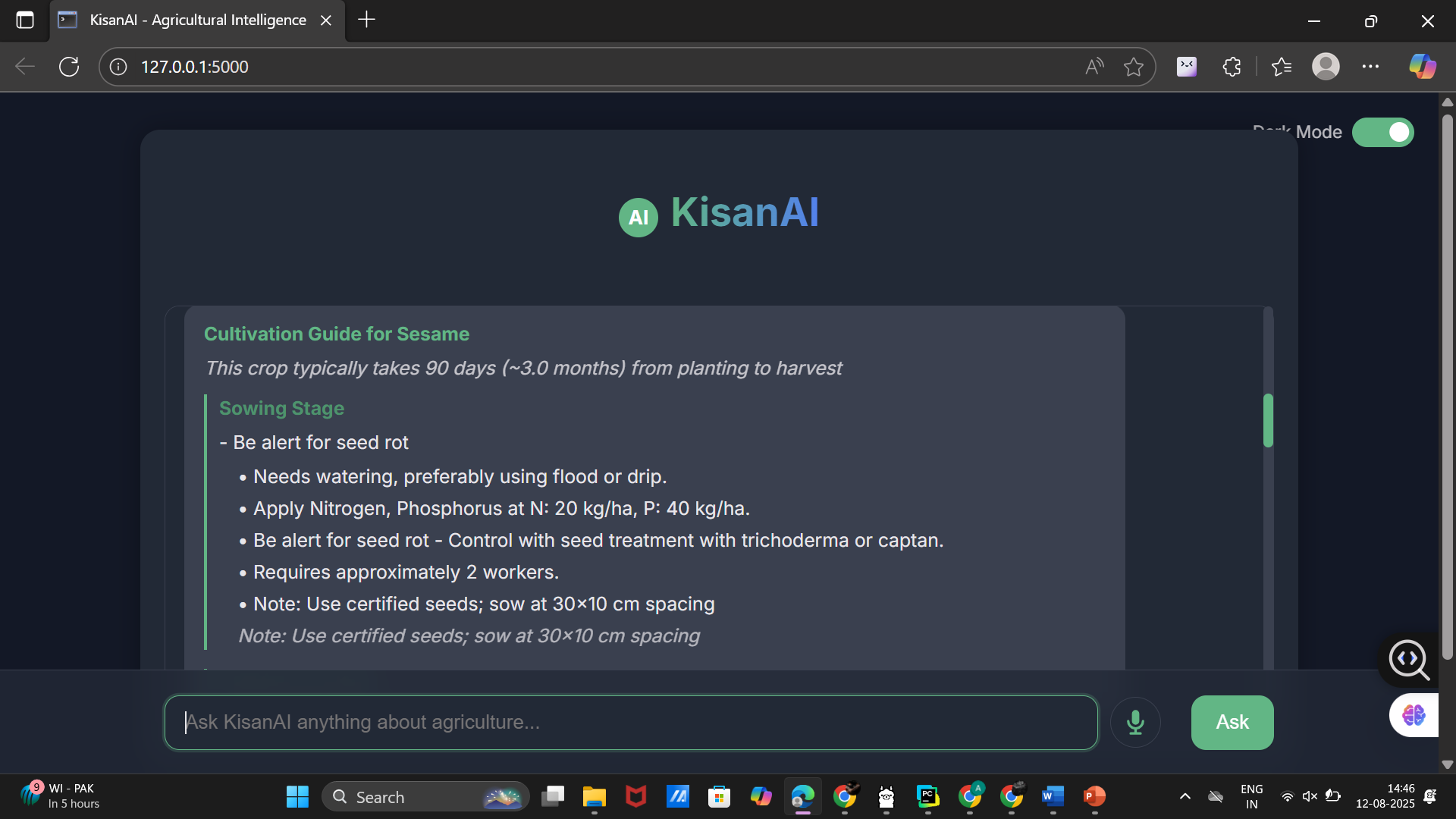
Task: Click the KisanAI round AI logo
Action: 638,218
